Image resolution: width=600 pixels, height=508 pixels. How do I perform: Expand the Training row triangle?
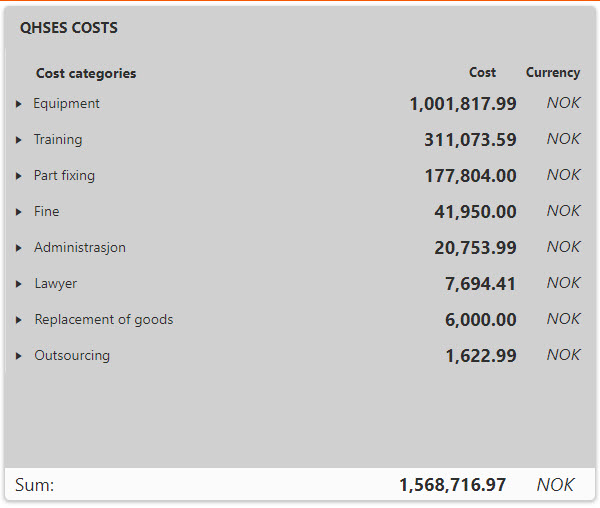[19, 140]
